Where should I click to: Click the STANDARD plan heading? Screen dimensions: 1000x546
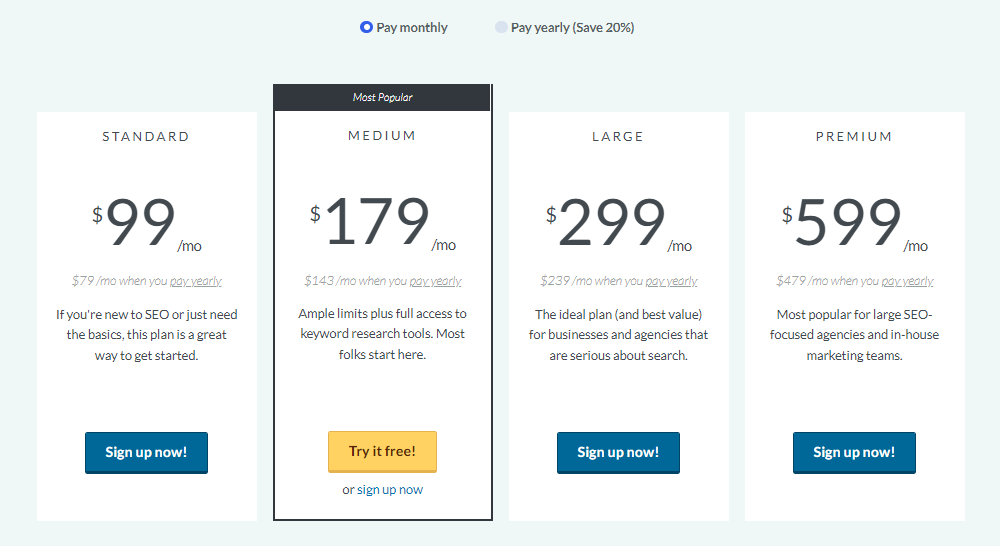[x=146, y=136]
